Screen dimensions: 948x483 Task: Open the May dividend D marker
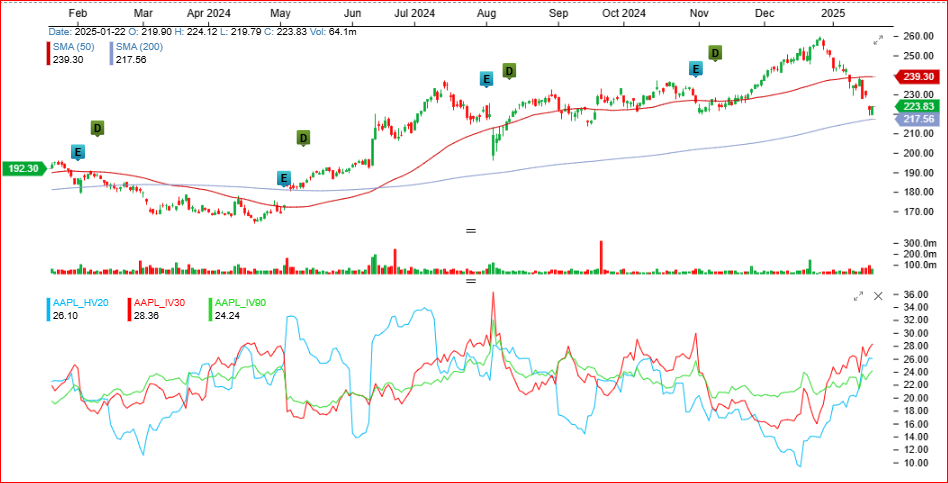[x=304, y=138]
